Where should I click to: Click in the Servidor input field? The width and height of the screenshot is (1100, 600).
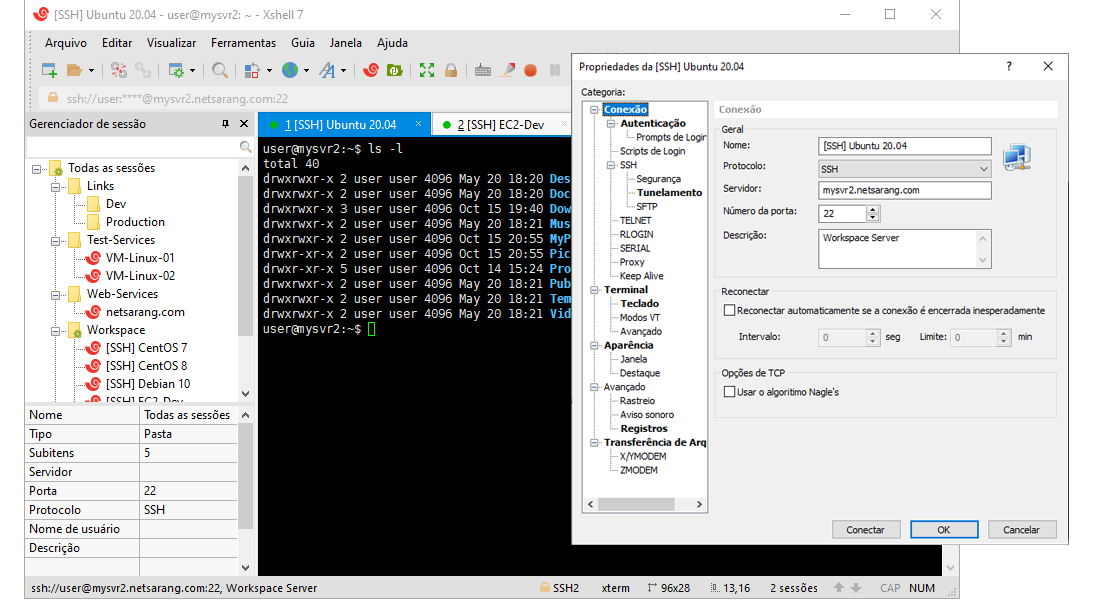tap(904, 190)
